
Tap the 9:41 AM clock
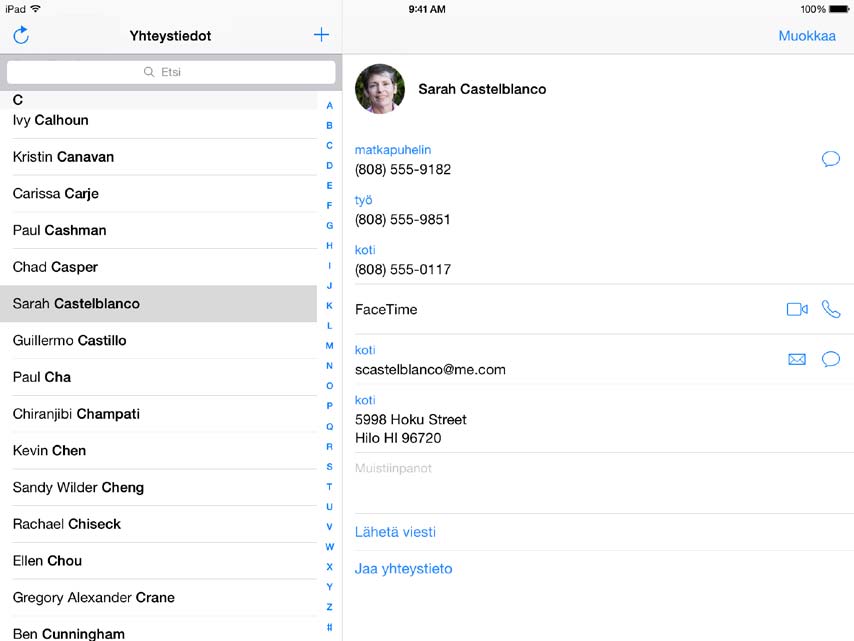click(x=427, y=9)
